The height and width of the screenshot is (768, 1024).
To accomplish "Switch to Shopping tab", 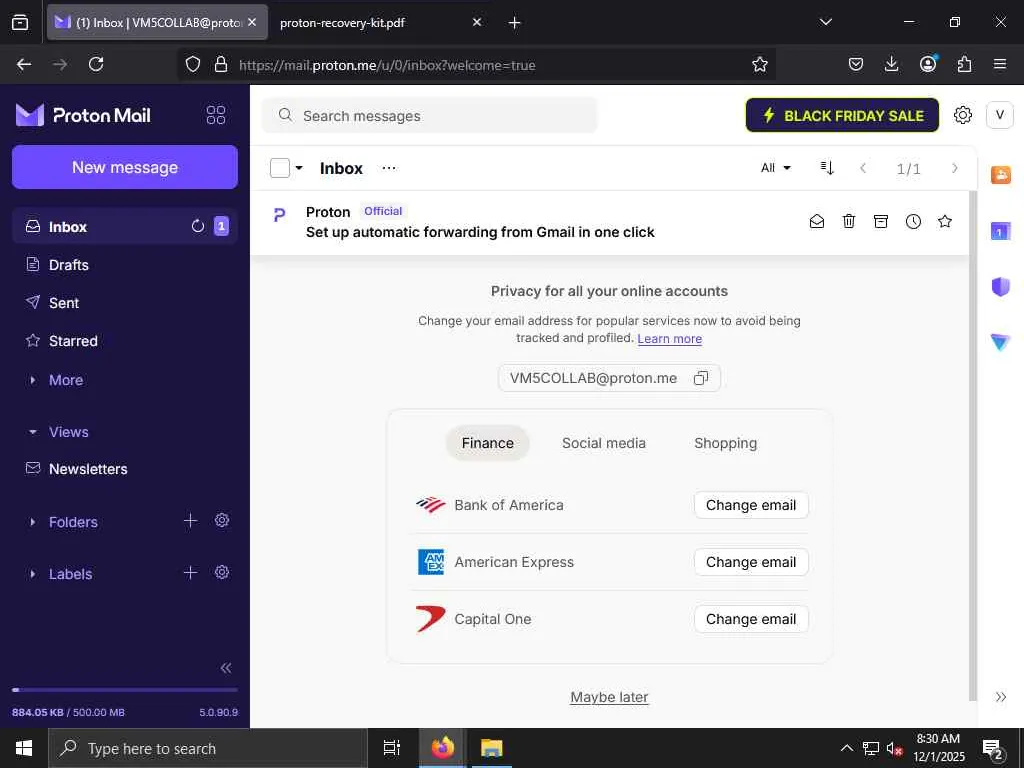I will point(725,443).
